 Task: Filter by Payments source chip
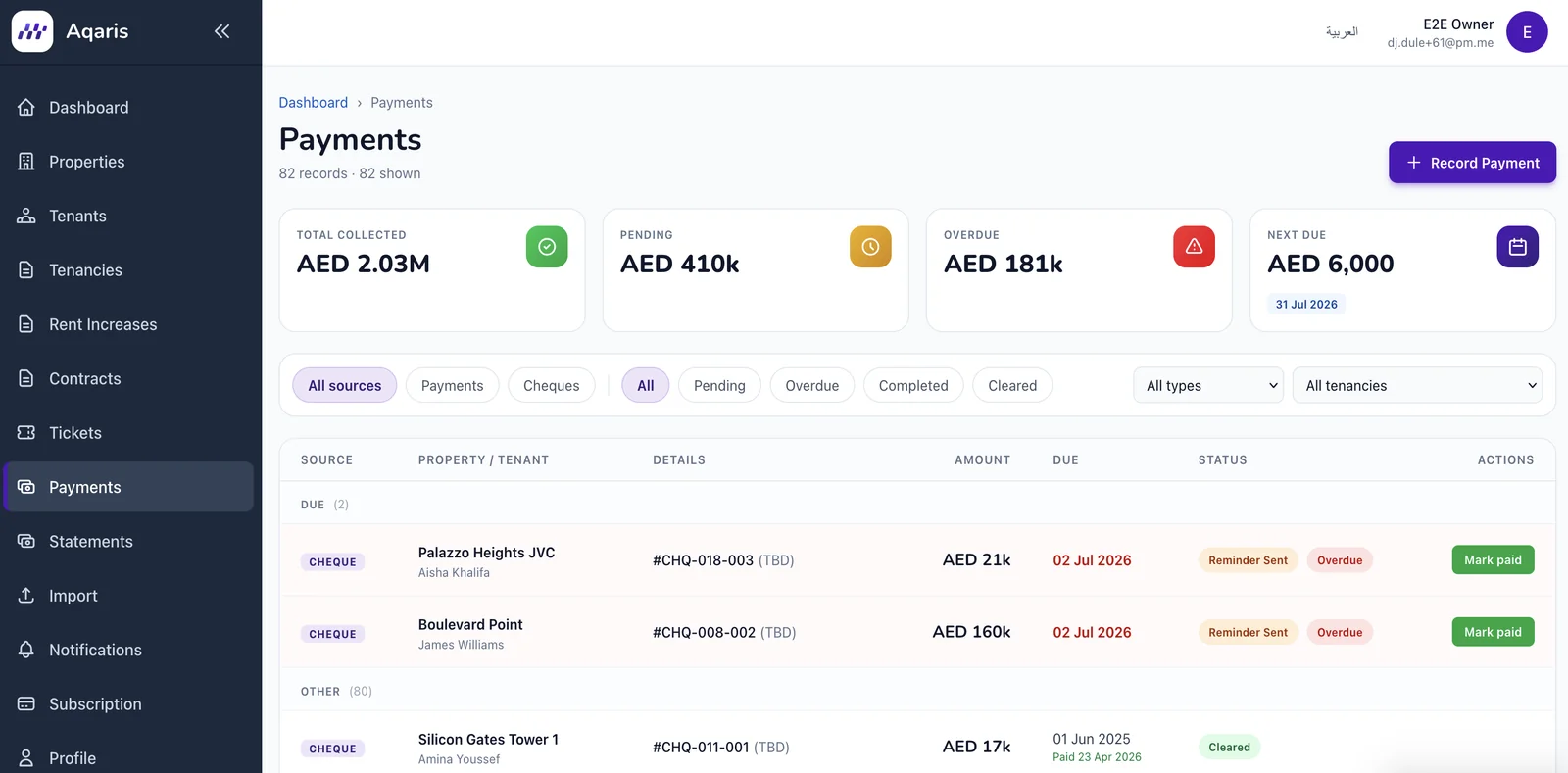tap(452, 385)
